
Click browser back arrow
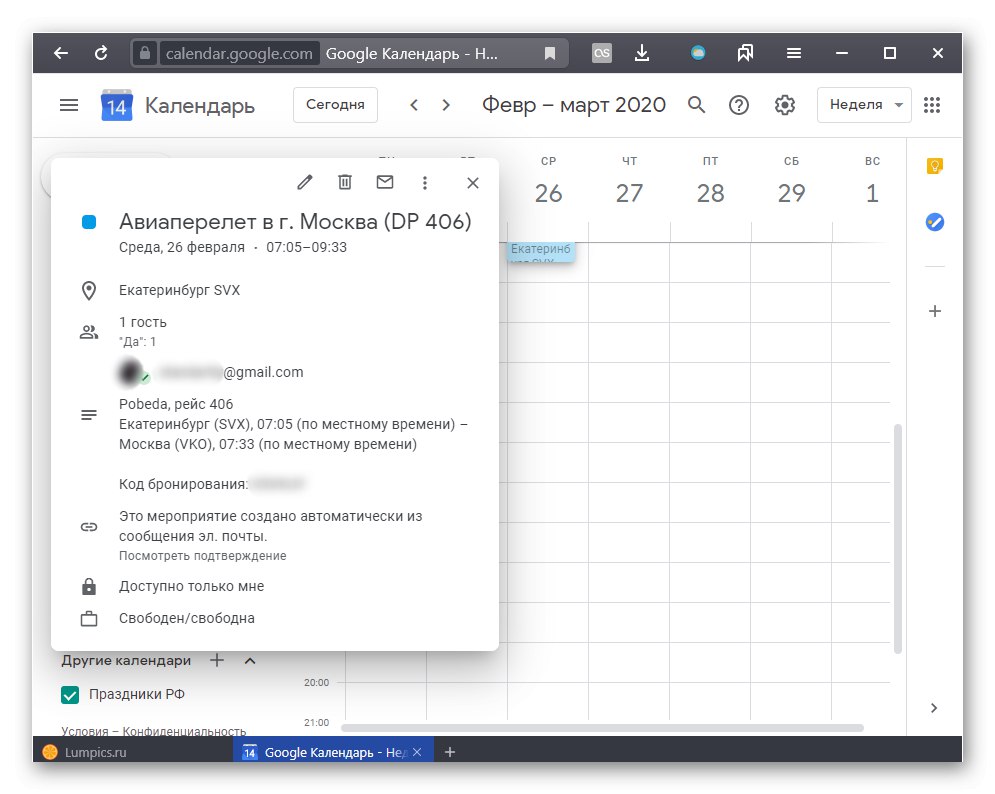[x=61, y=53]
